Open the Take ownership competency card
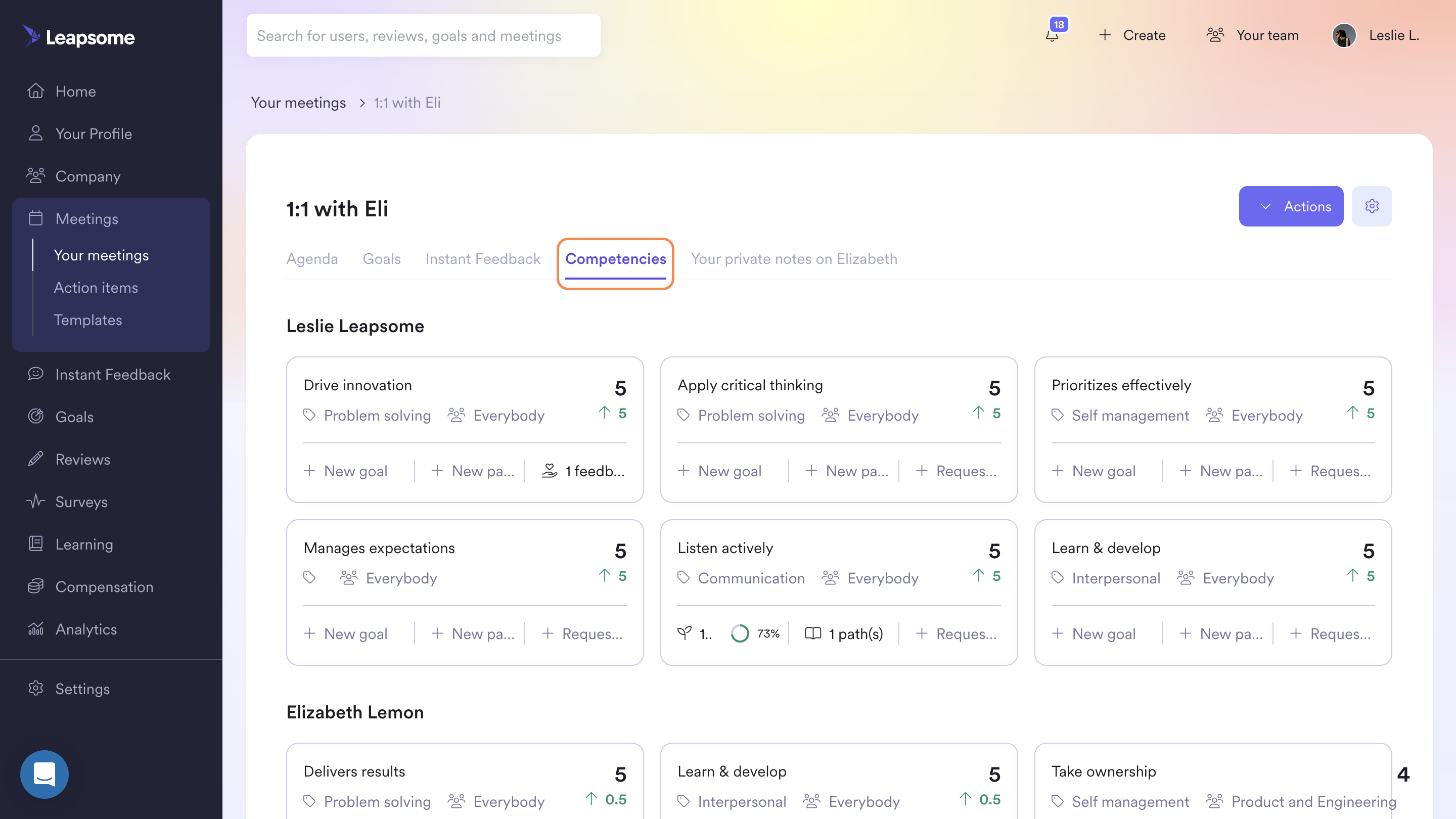 click(1213, 781)
